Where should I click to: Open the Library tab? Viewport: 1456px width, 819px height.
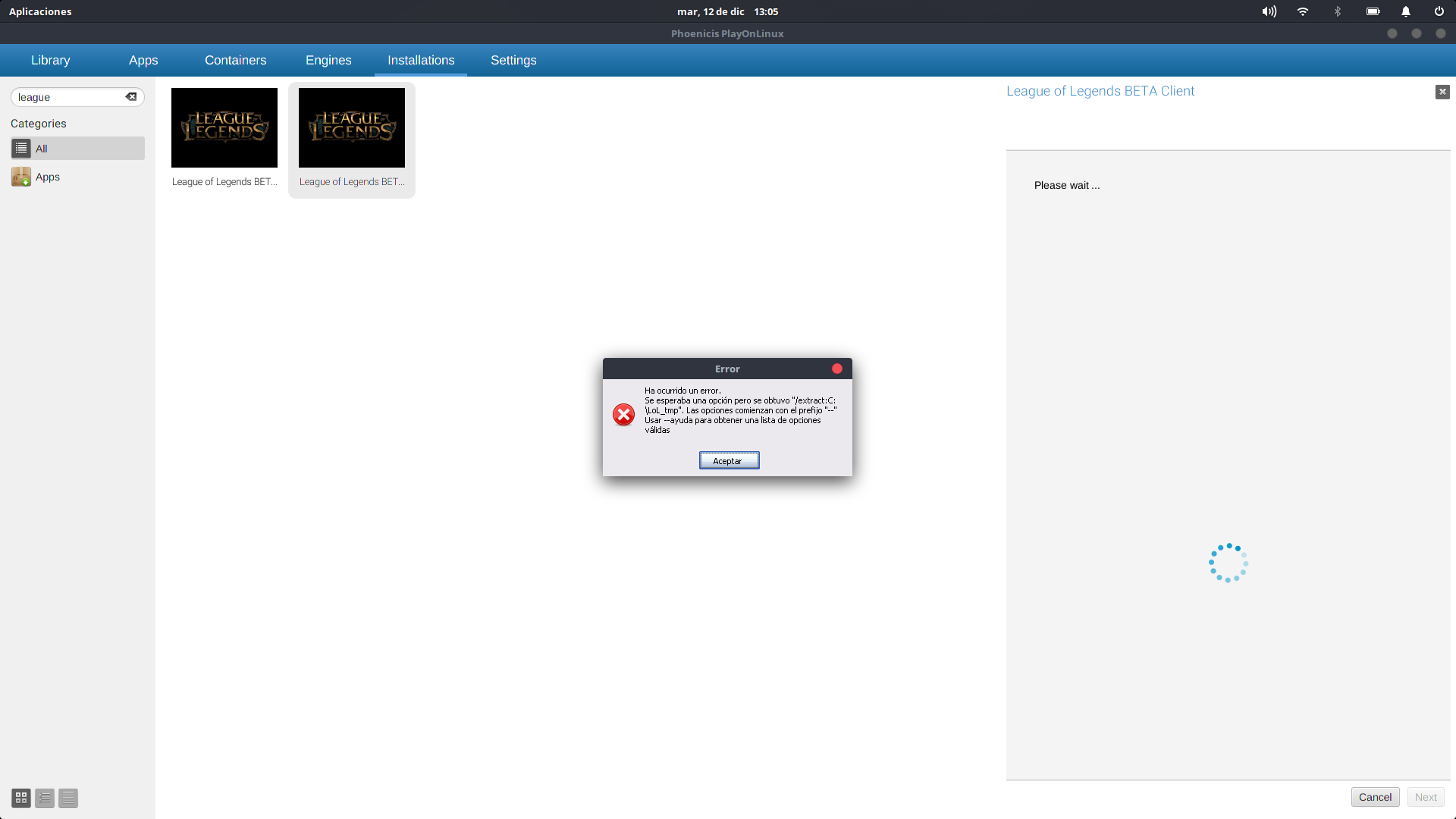pos(50,60)
